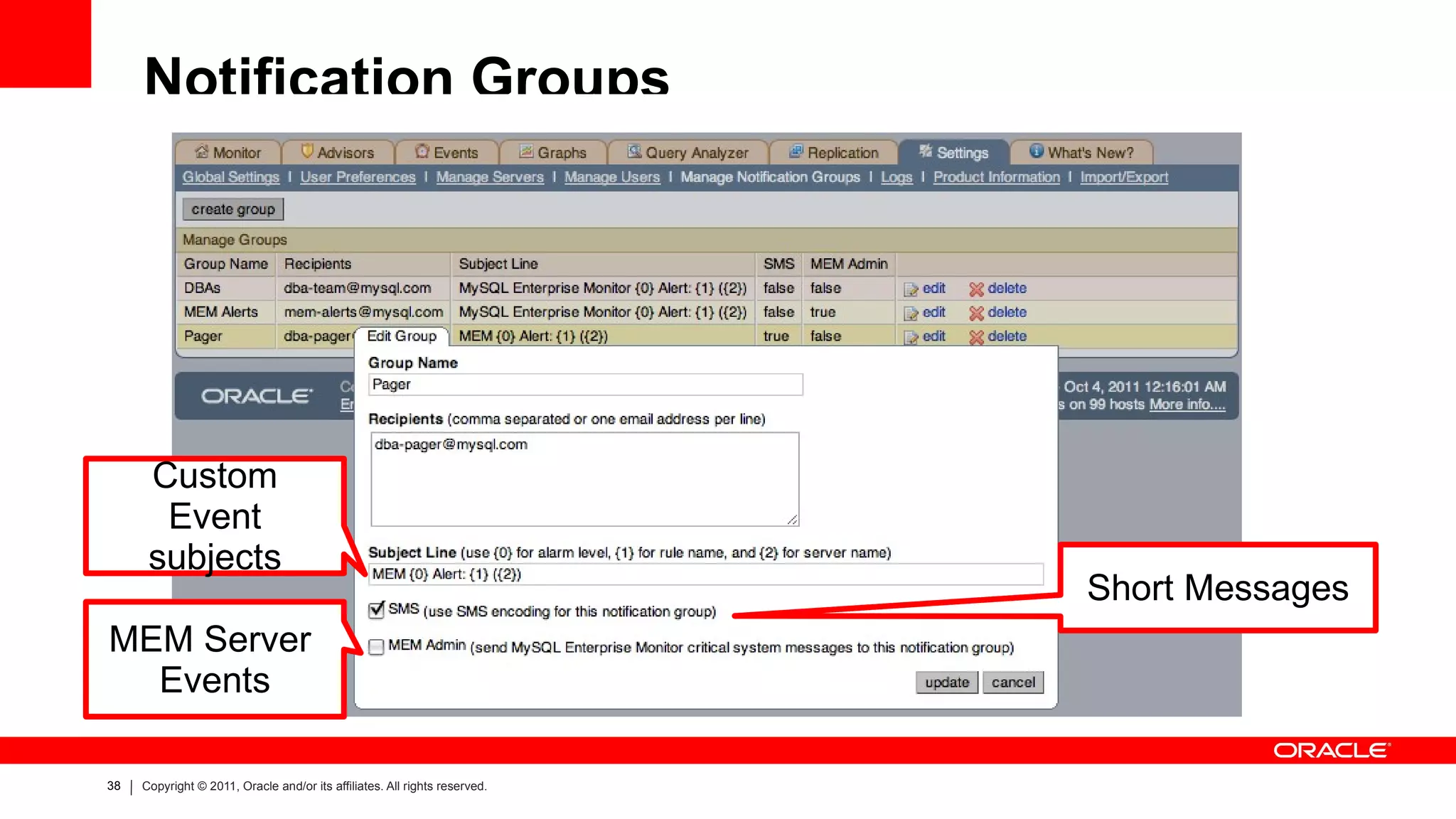Click the resize handle of Recipients box
This screenshot has height=819, width=1456.
792,520
